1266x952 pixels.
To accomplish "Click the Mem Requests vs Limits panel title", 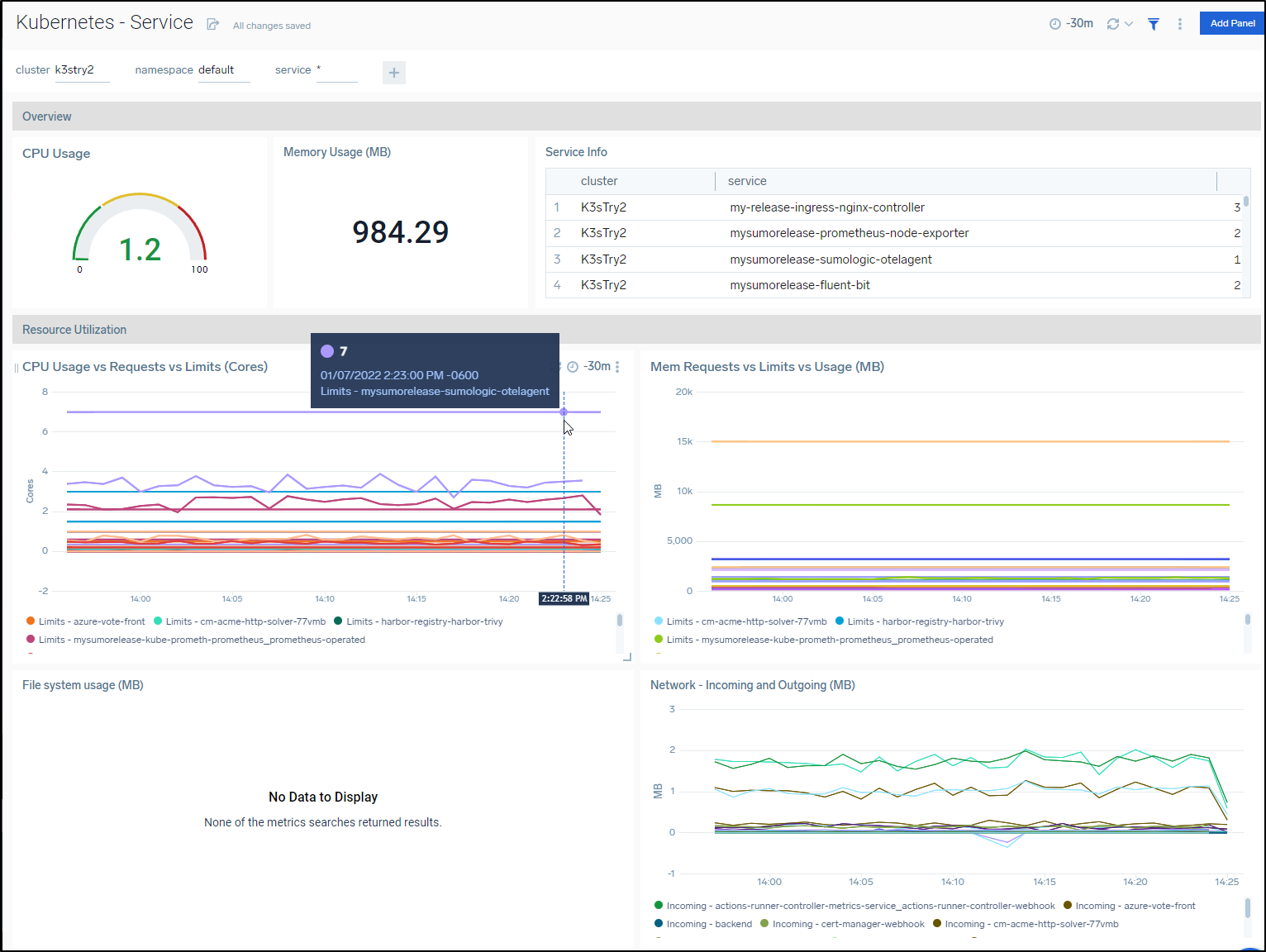I will pyautogui.click(x=767, y=367).
